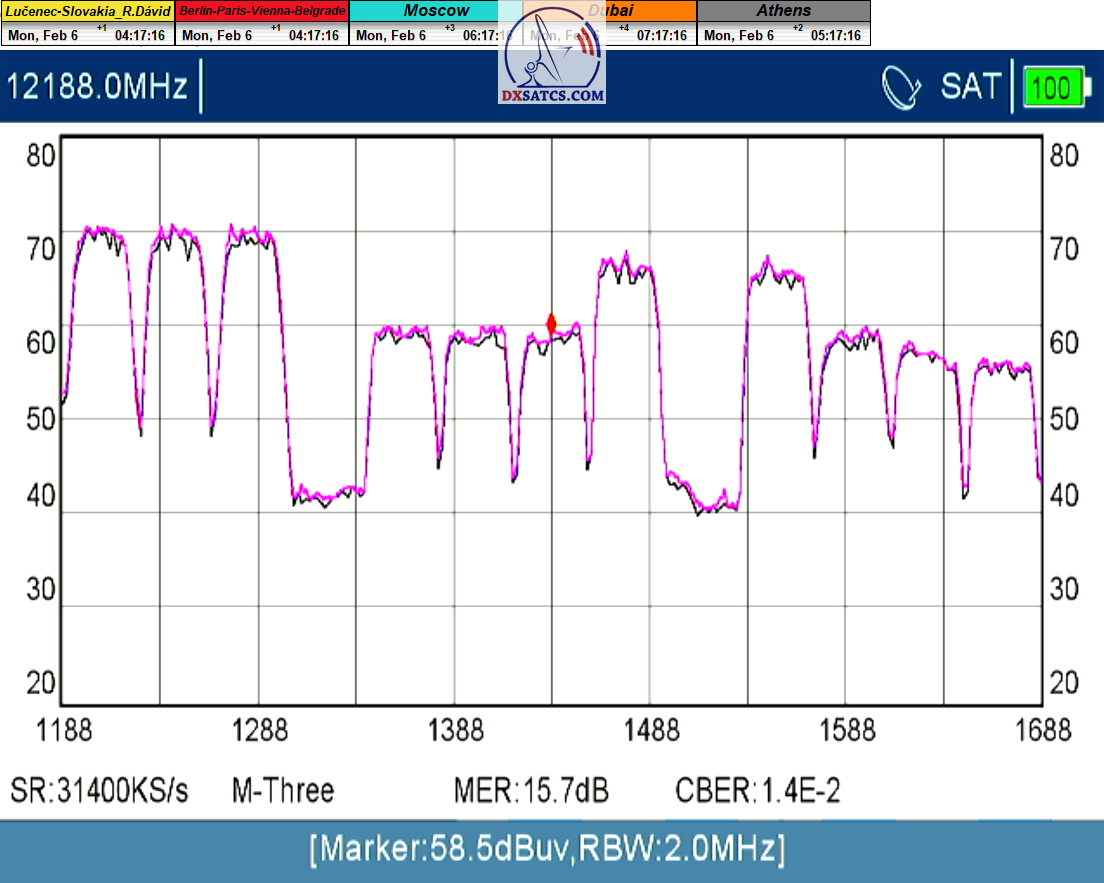Viewport: 1104px width, 883px height.
Task: Click the Moscow date Mon, Feb 6
Action: click(x=391, y=35)
